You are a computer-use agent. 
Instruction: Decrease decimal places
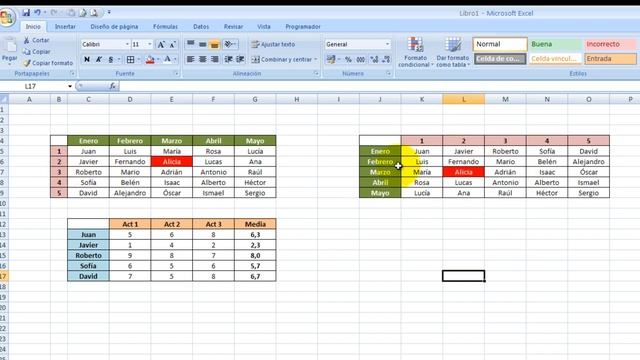[x=386, y=60]
